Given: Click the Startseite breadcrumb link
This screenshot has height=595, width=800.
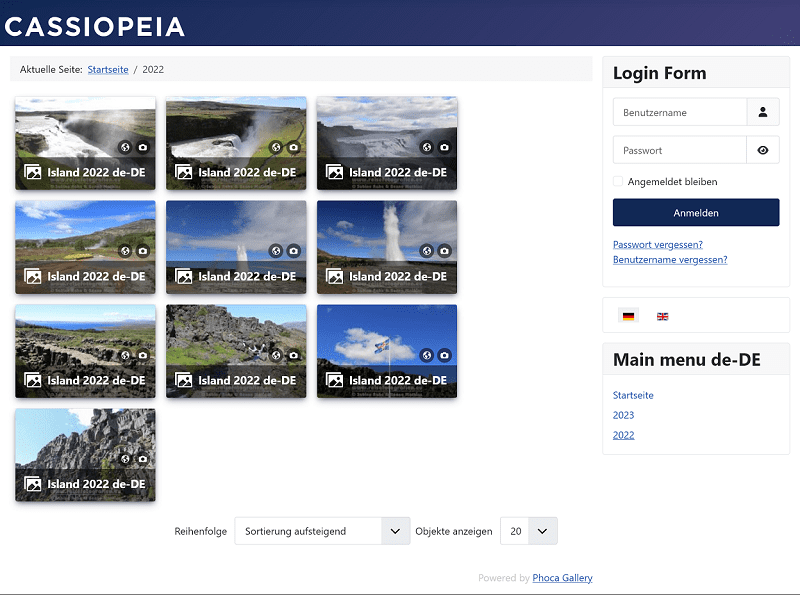Looking at the screenshot, I should (x=108, y=70).
